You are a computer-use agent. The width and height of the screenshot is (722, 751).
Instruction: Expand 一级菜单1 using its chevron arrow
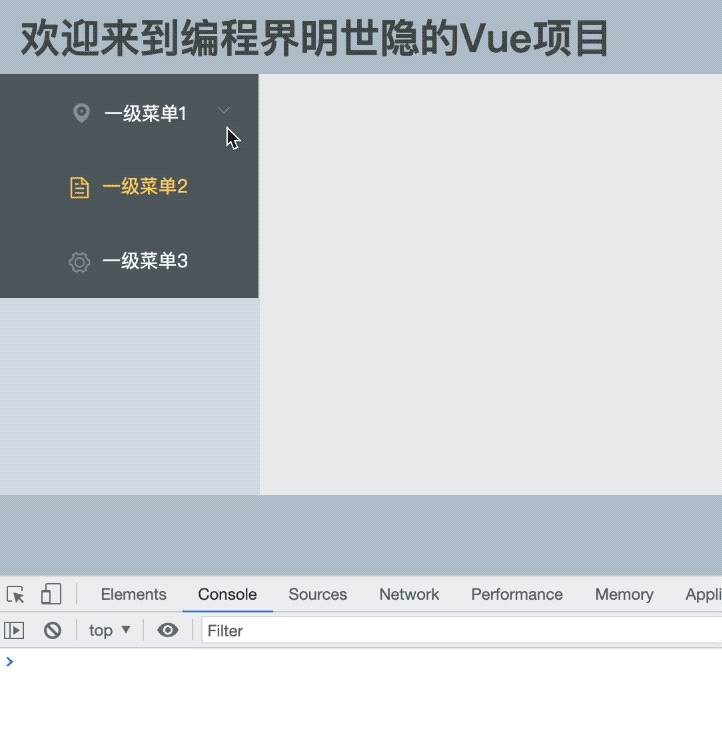click(x=224, y=111)
